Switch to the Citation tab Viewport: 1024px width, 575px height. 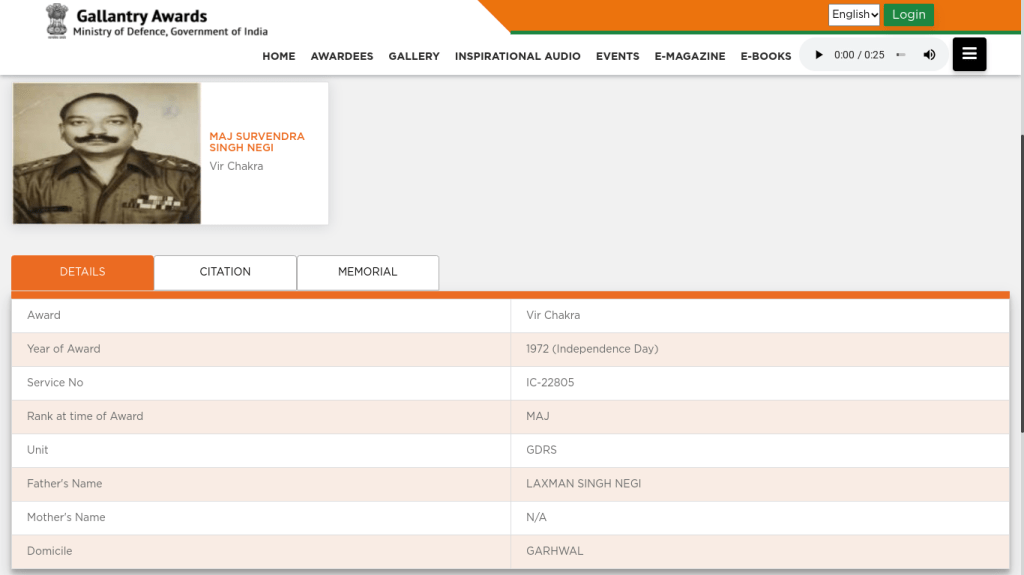pos(225,272)
